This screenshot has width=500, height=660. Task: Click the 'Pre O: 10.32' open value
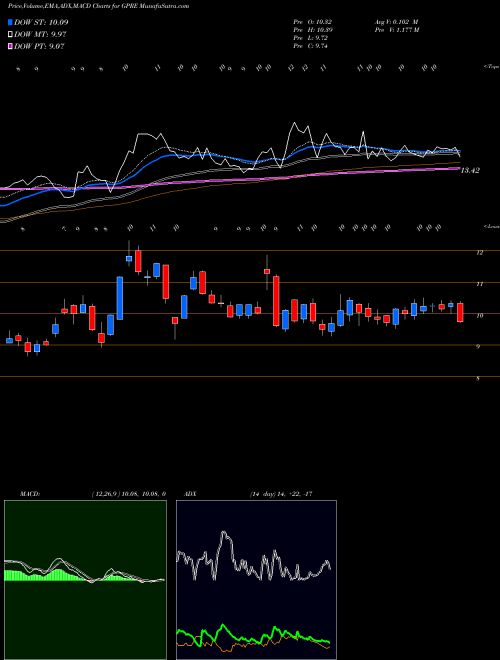(311, 22)
